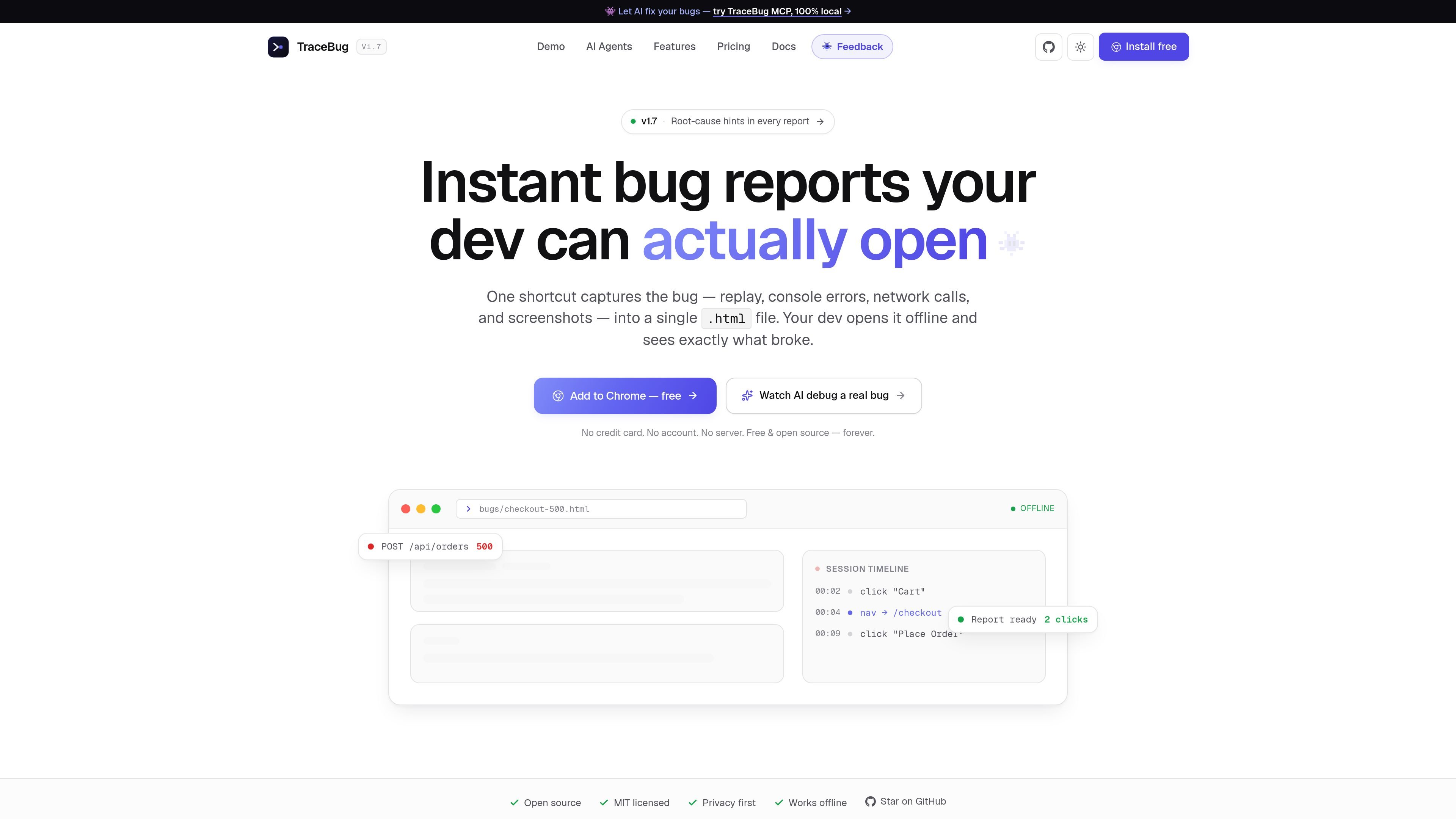Open the GitHub repository icon button
1456x819 pixels.
pyautogui.click(x=1048, y=47)
